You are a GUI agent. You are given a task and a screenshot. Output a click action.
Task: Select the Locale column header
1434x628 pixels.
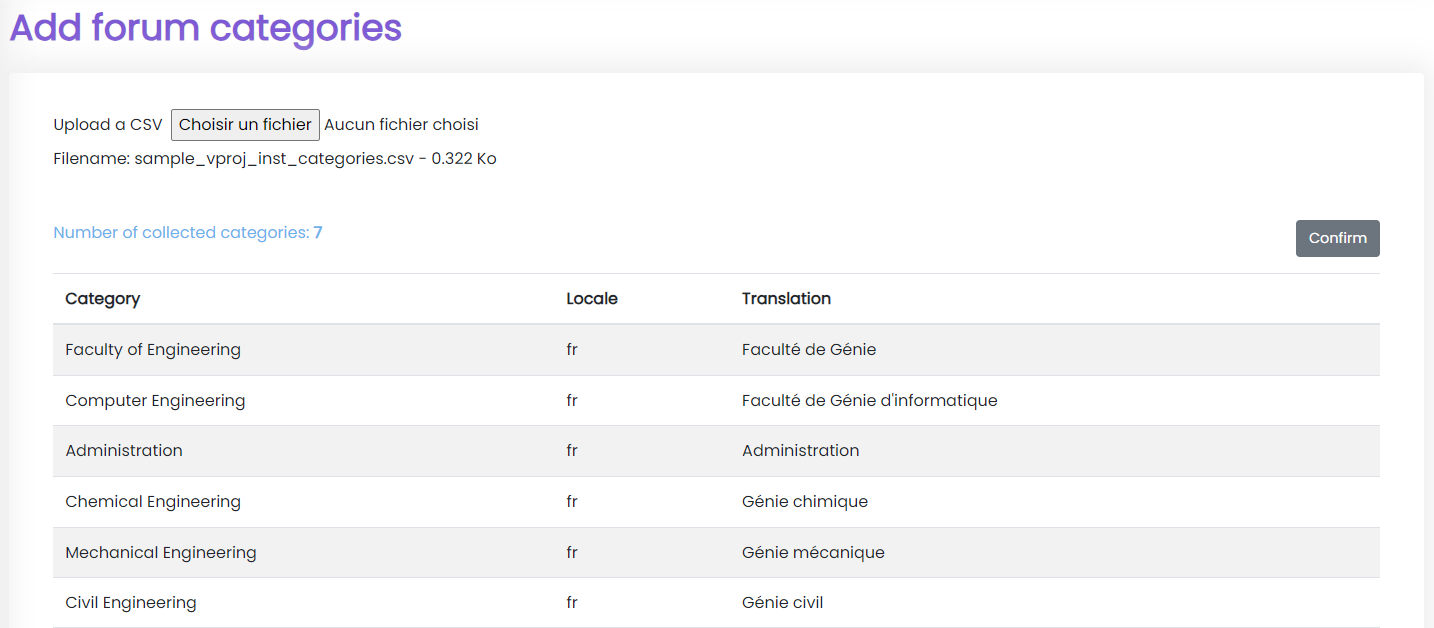tap(591, 298)
